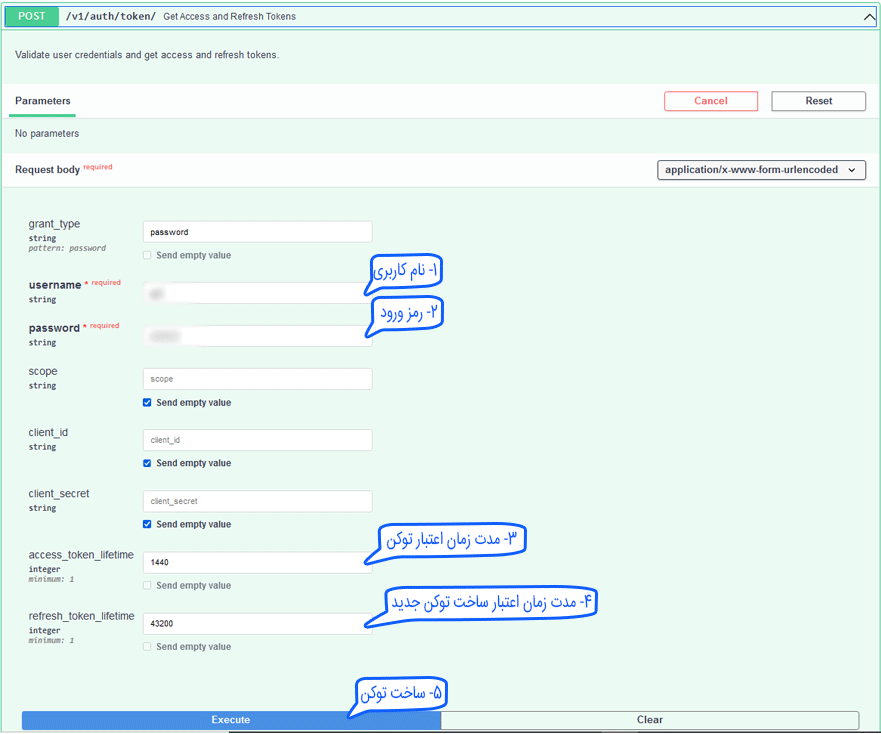Uncheck Send empty value under client_id
Viewport: 881px width, 734px height.
148,464
